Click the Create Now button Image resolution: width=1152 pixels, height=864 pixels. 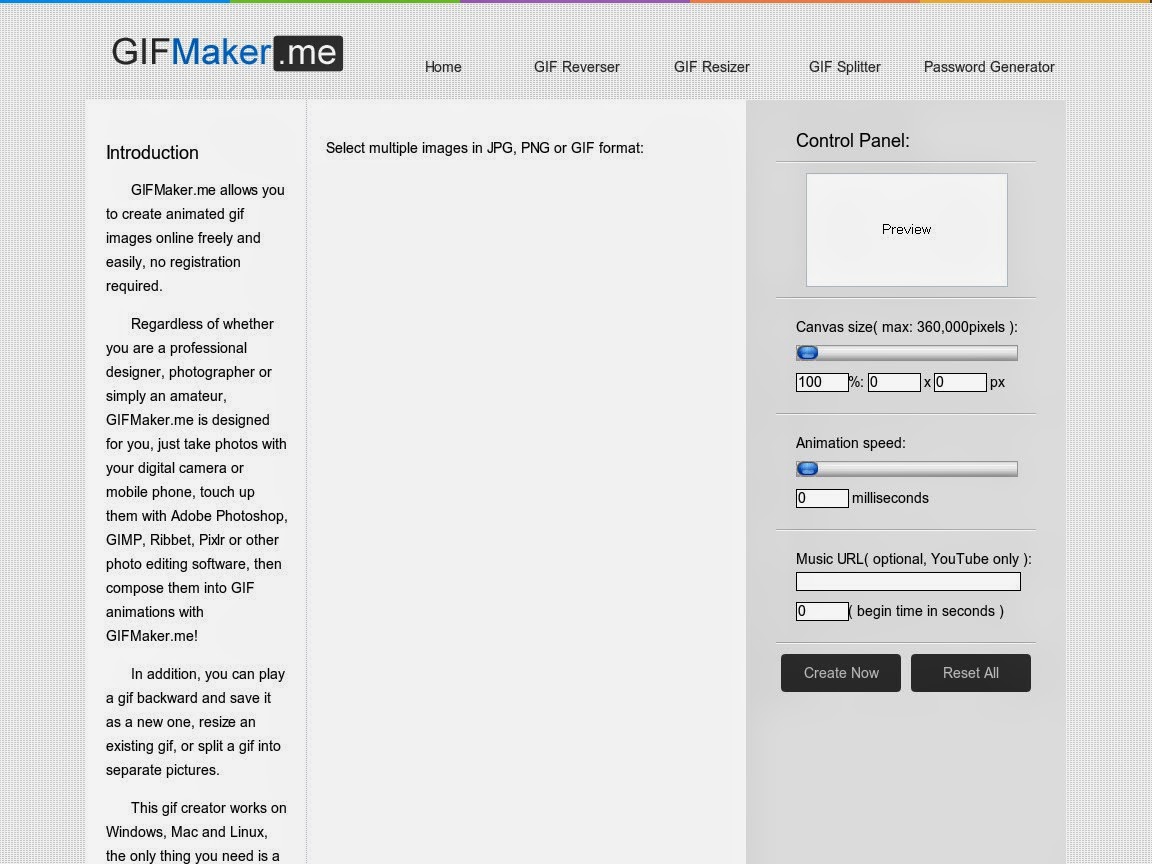840,673
